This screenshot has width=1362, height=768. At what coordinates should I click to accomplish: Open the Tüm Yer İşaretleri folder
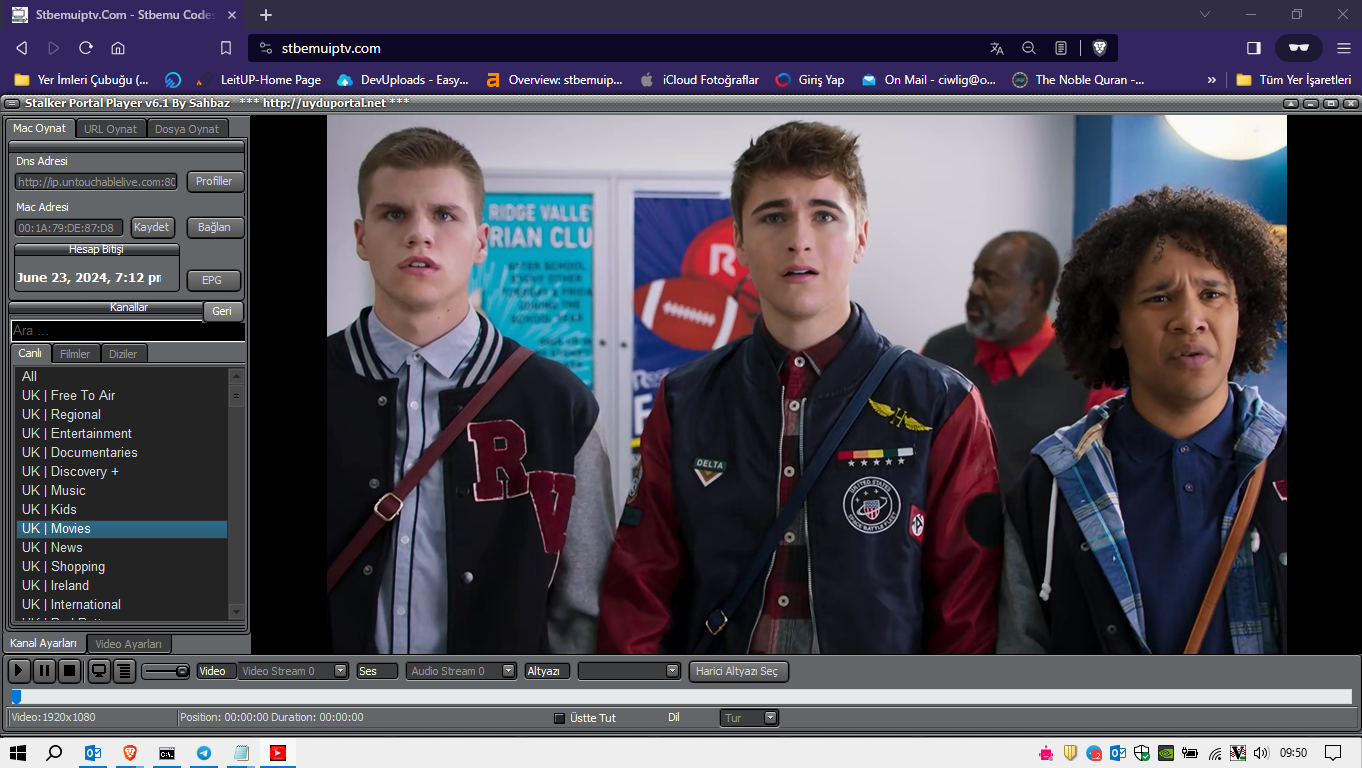coord(1294,80)
